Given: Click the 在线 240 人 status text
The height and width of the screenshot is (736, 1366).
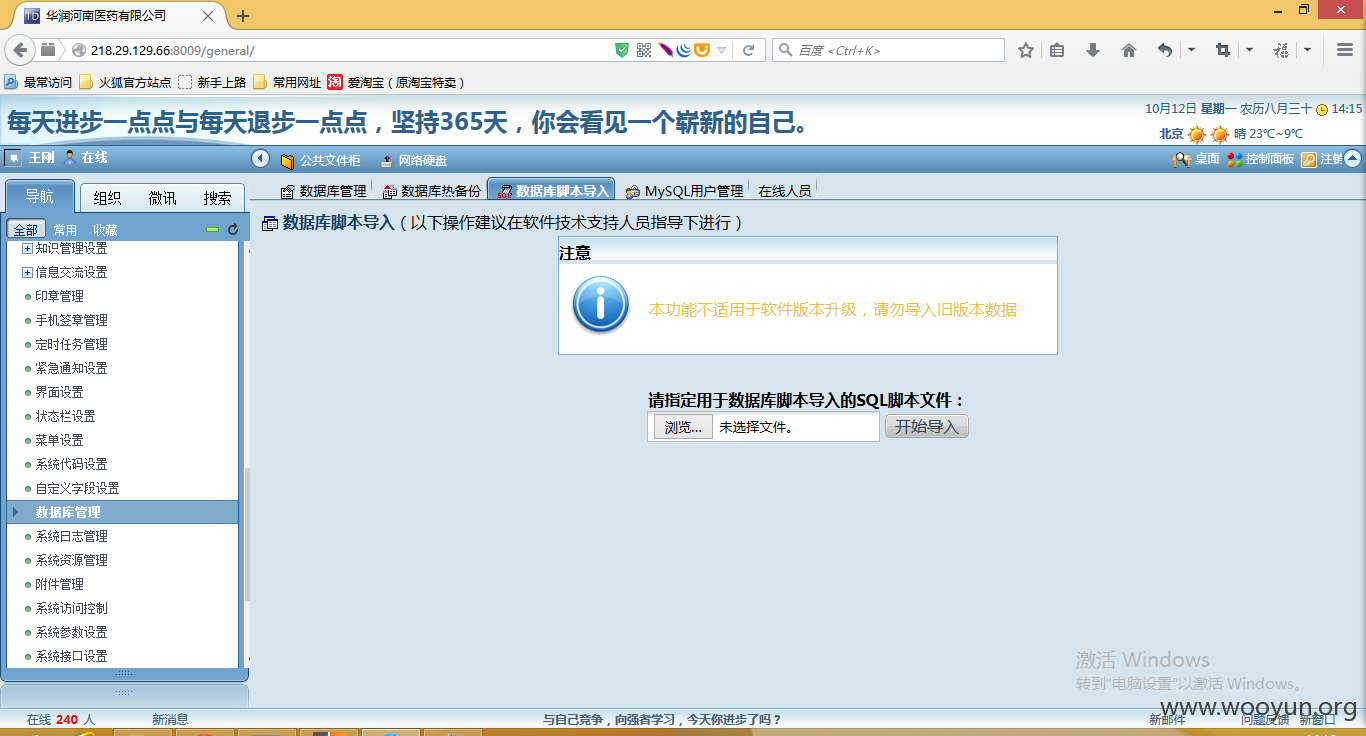Looking at the screenshot, I should 61,719.
